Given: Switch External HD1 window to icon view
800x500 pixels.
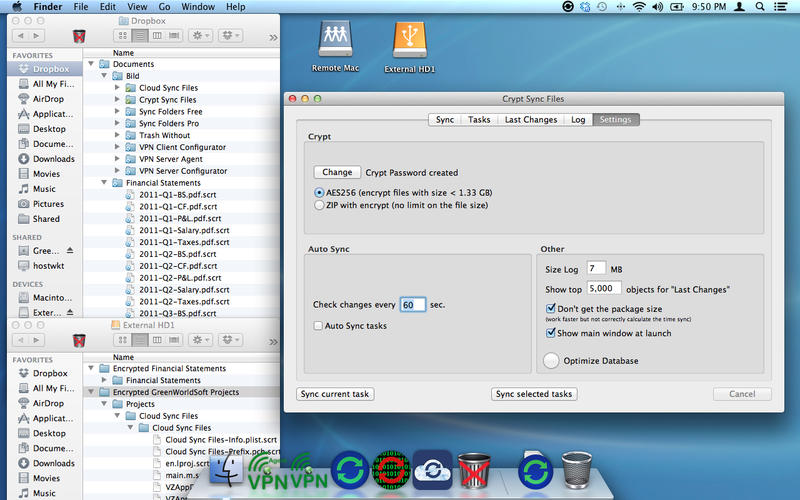Looking at the screenshot, I should [122, 340].
